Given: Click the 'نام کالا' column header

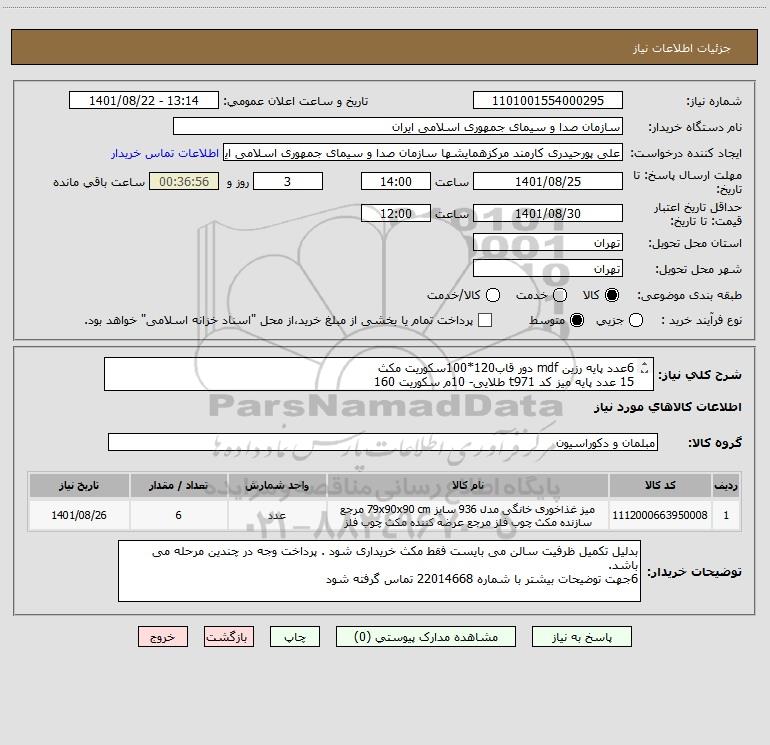Looking at the screenshot, I should click(x=468, y=485).
